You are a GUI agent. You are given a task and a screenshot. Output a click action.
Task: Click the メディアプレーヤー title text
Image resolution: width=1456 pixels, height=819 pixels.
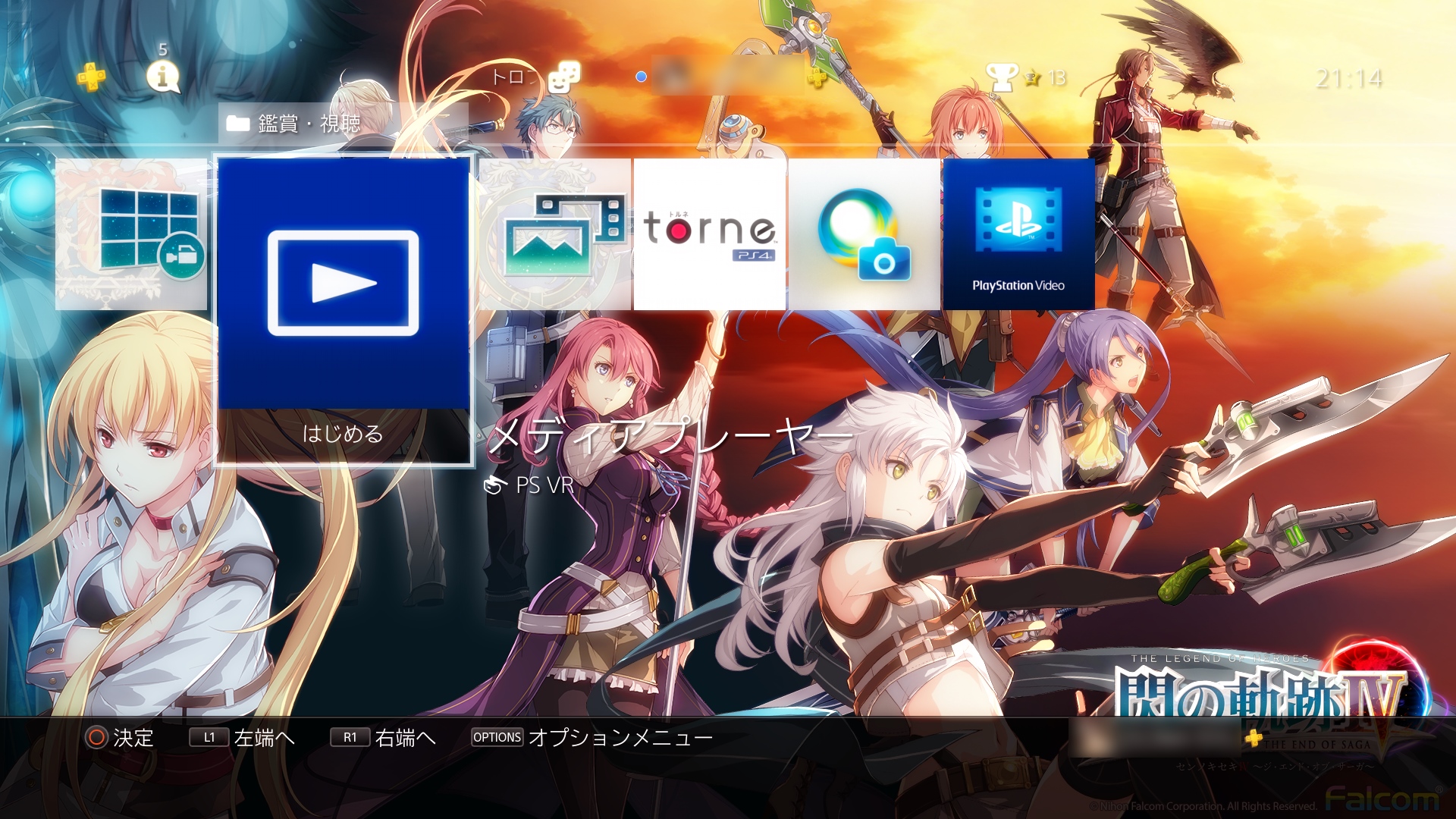point(670,435)
